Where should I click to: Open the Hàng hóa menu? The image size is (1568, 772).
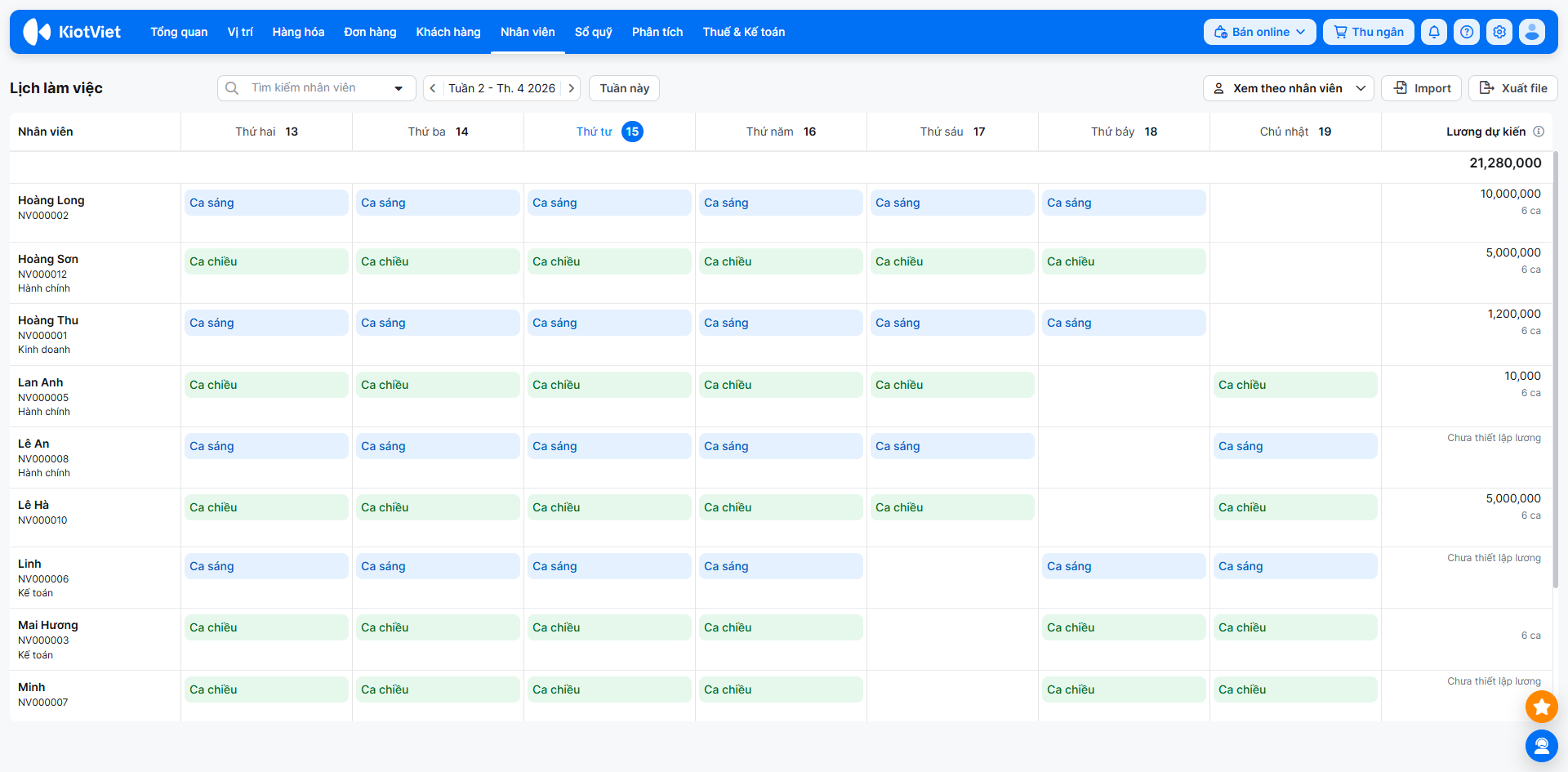click(x=298, y=32)
